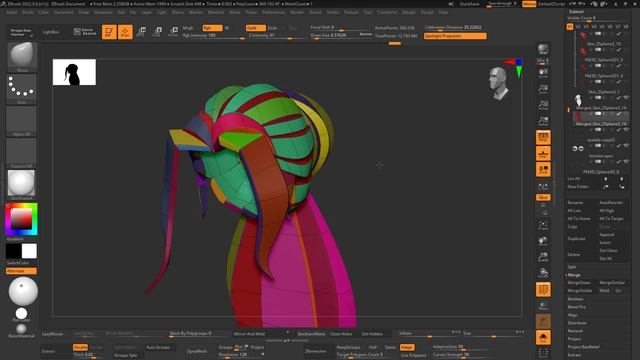Toggle the PolyF polyframe button
640x360 pixels.
pos(543,289)
